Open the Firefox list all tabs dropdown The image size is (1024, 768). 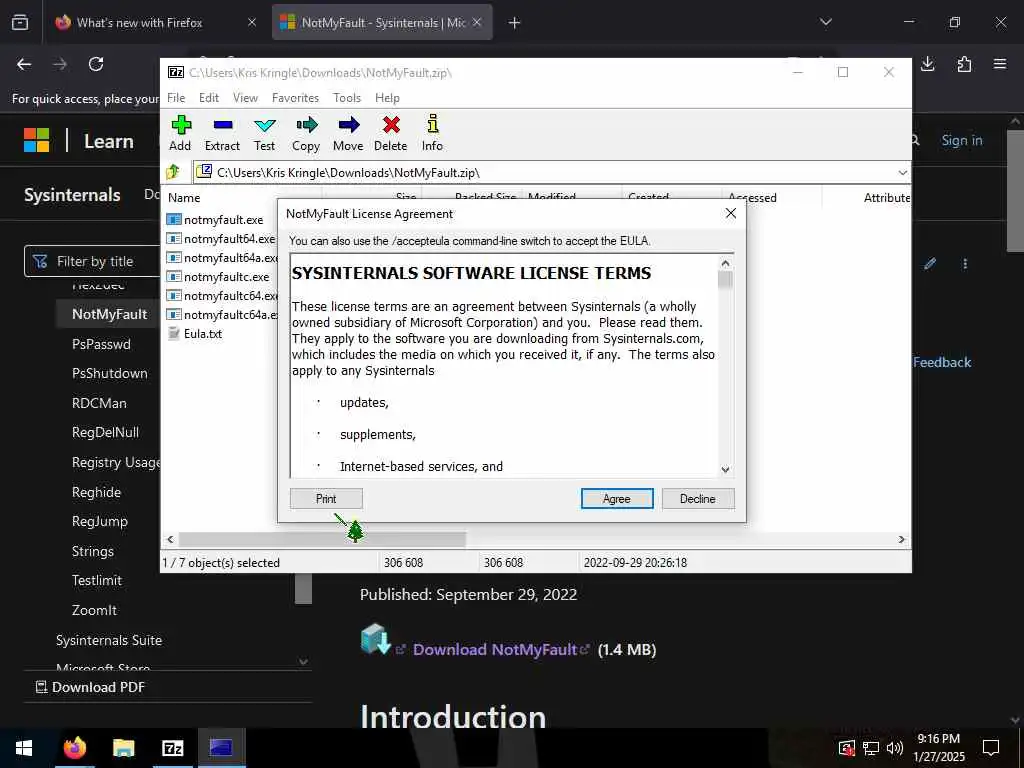click(x=826, y=22)
